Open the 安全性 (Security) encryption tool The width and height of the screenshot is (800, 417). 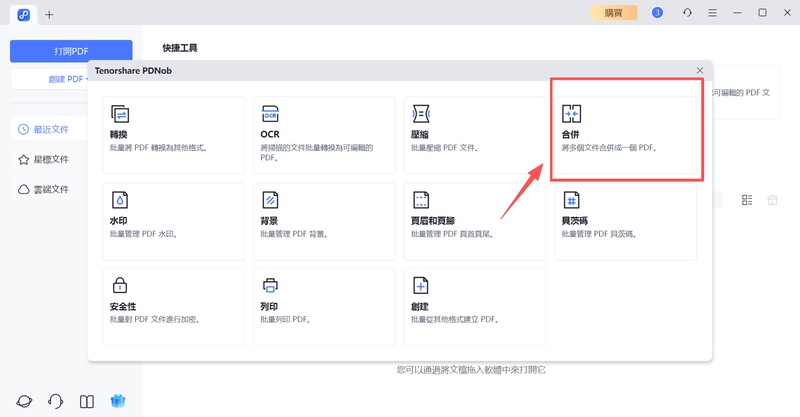pos(173,306)
